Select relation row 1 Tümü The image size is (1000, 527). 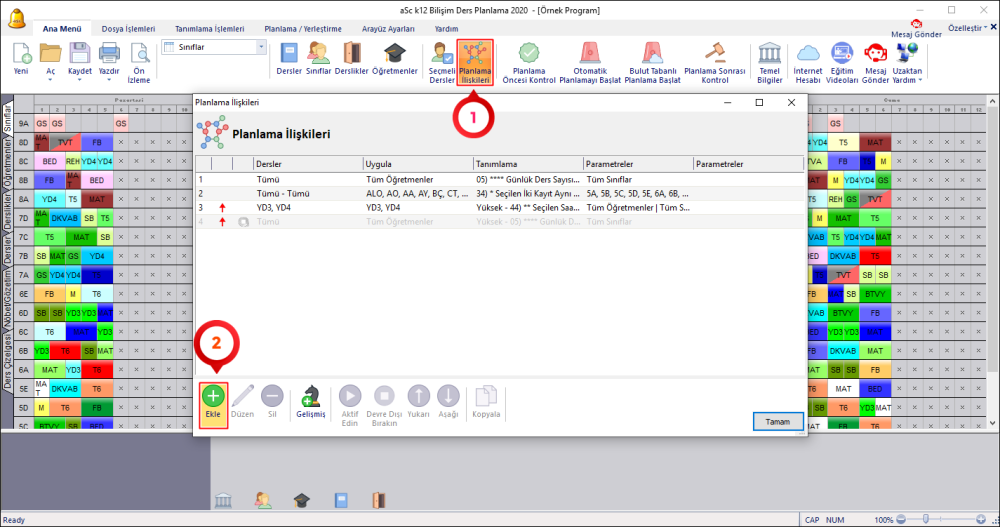tap(499, 180)
